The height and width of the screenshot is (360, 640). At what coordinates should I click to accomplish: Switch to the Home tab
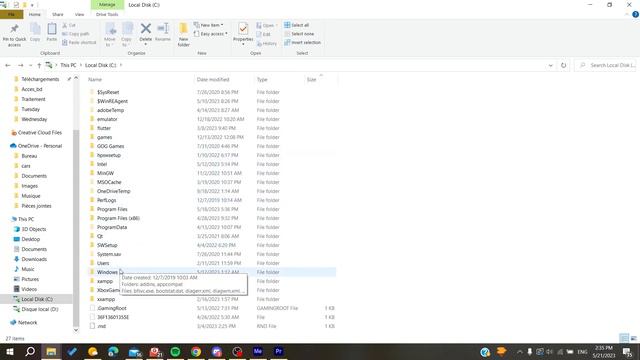pyautogui.click(x=35, y=14)
